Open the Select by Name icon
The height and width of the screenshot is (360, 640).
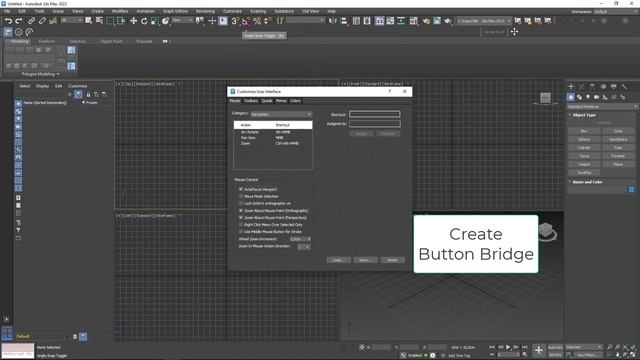99,21
